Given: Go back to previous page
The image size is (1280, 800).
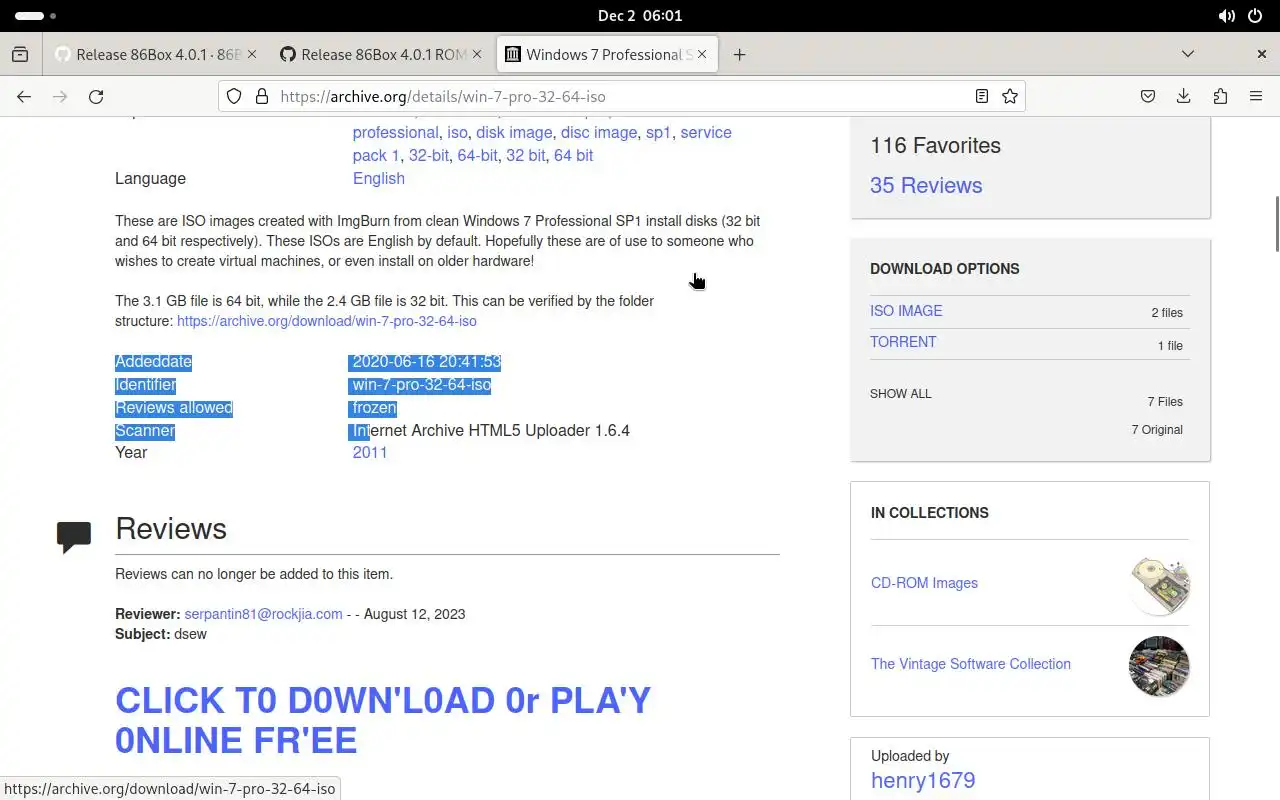Looking at the screenshot, I should pos(24,96).
